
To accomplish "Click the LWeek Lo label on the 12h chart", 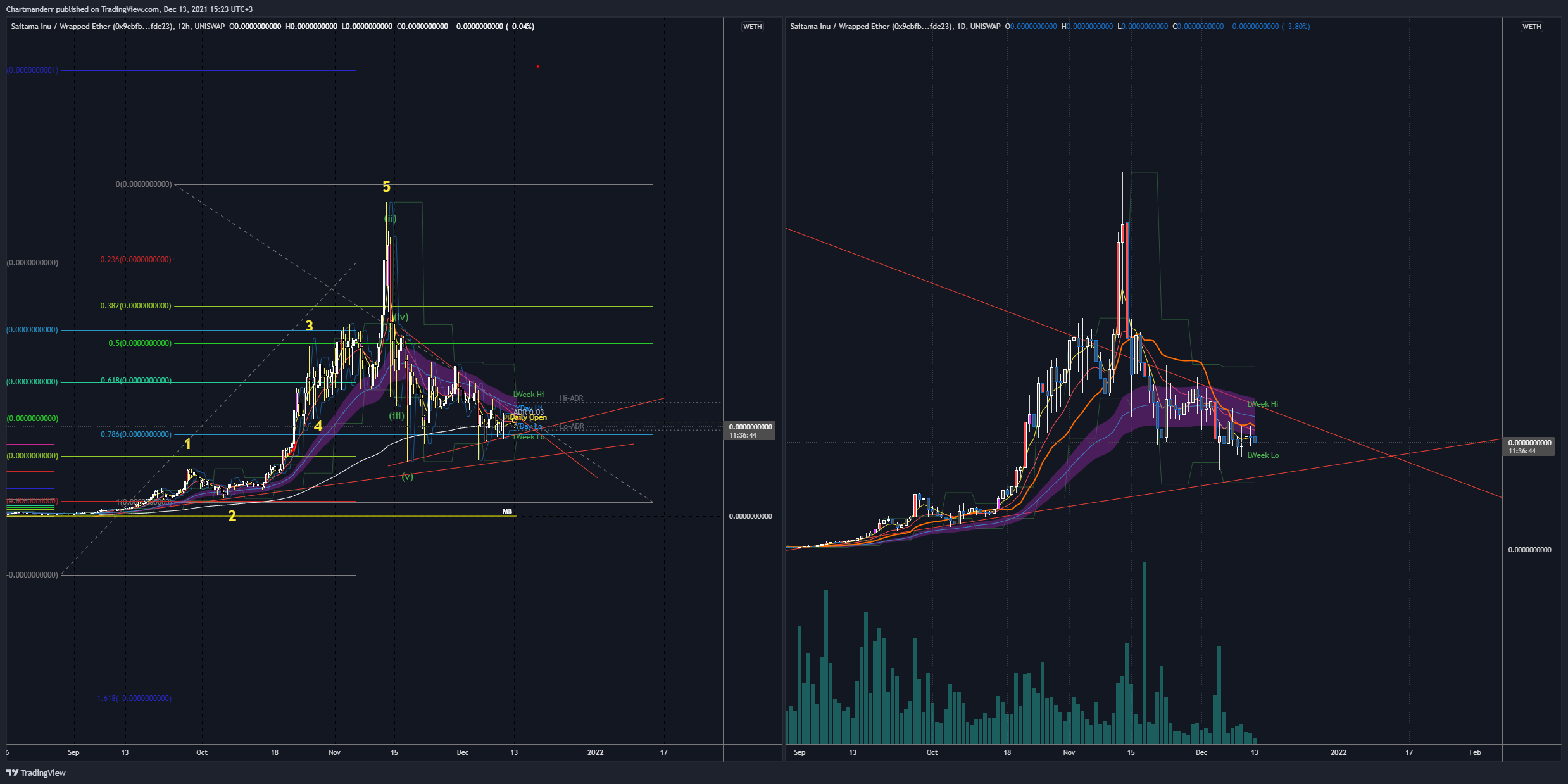I will pyautogui.click(x=529, y=437).
